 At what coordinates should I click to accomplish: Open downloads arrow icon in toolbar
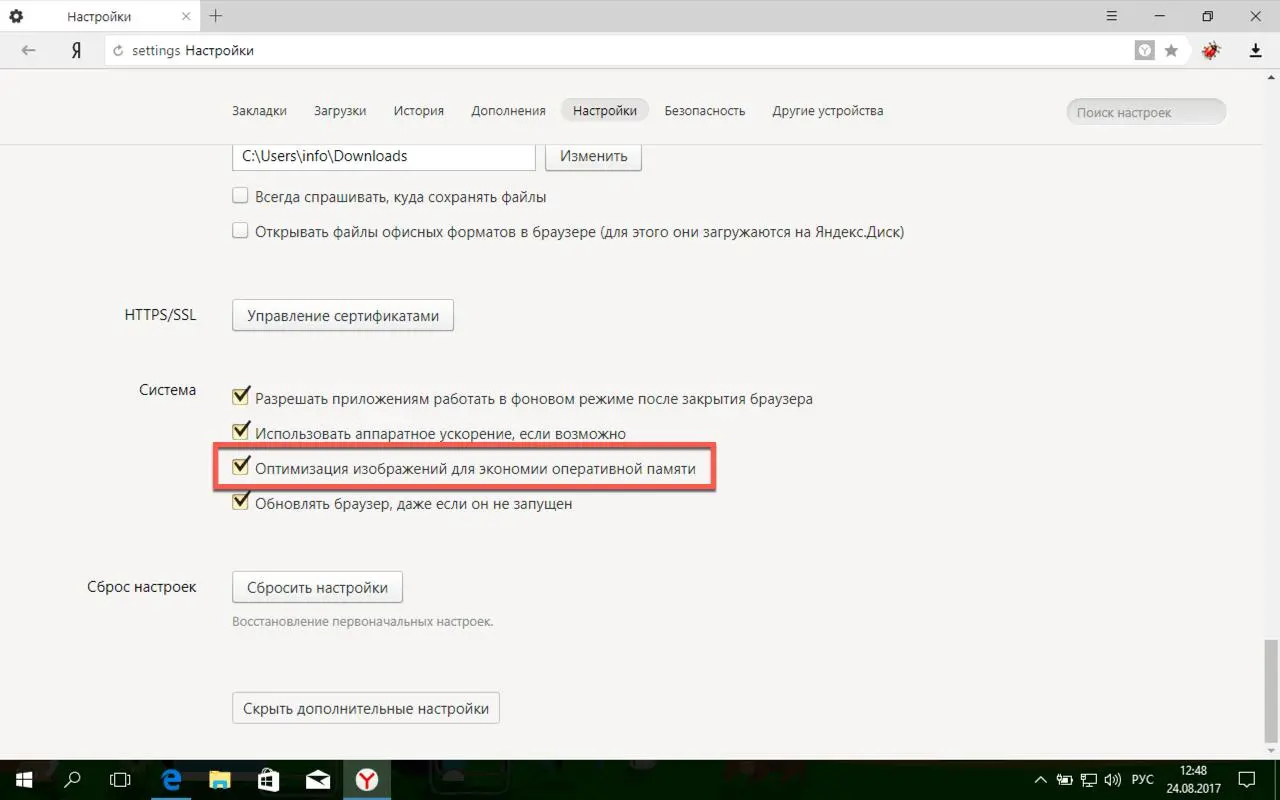(x=1256, y=51)
